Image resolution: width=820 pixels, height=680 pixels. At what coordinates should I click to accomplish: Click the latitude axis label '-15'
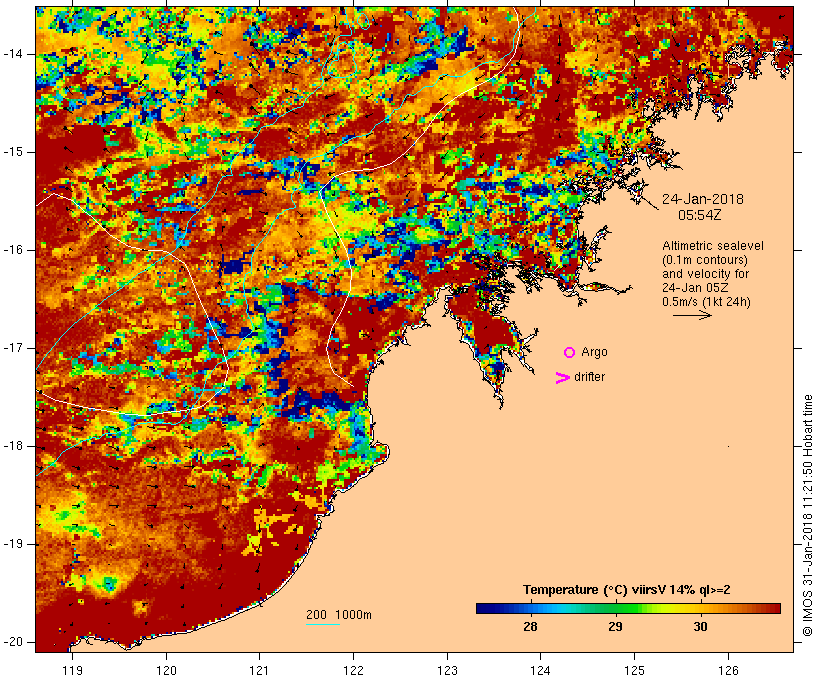point(13,152)
